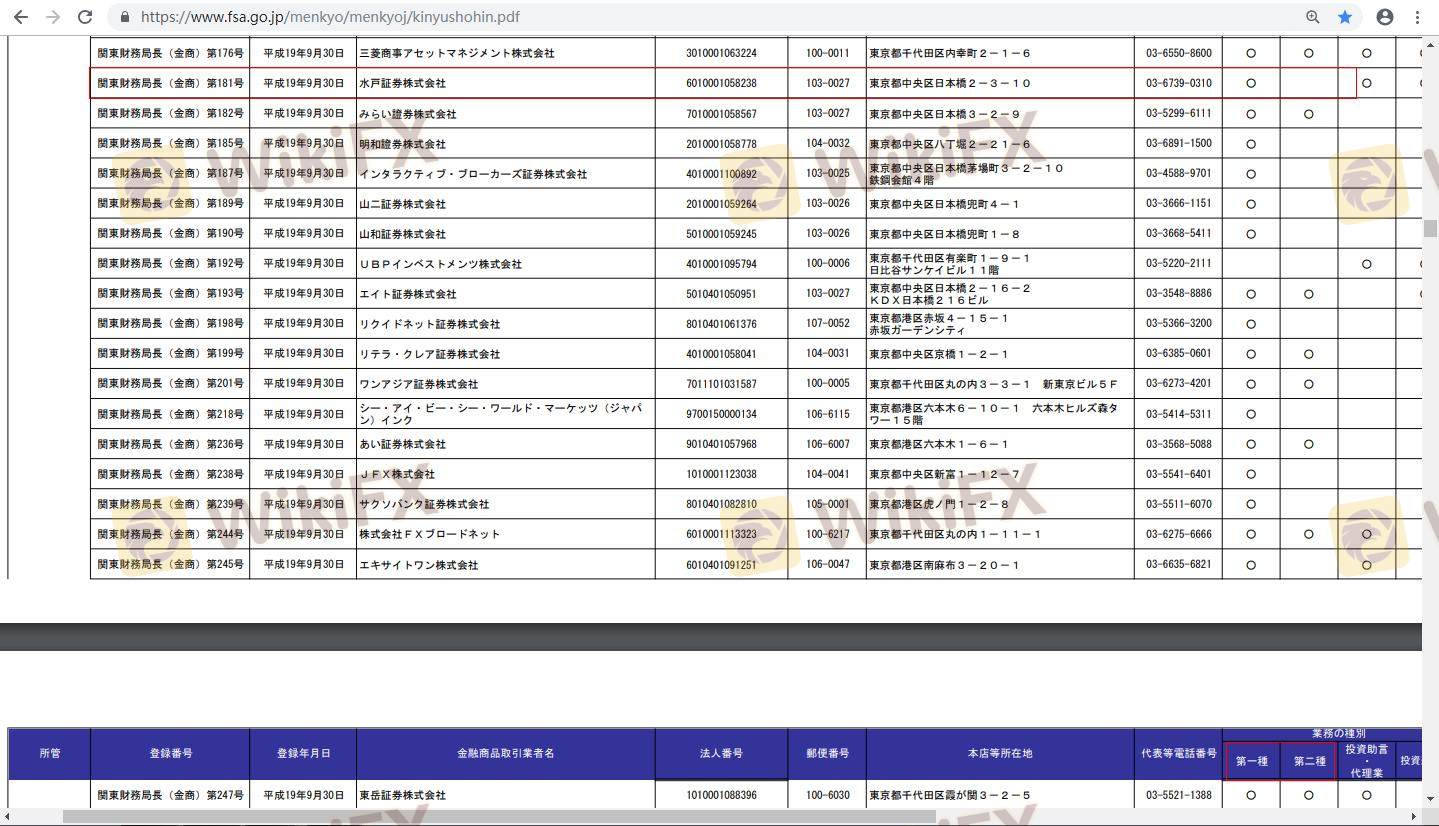Click the 第二種 column header

(1309, 762)
